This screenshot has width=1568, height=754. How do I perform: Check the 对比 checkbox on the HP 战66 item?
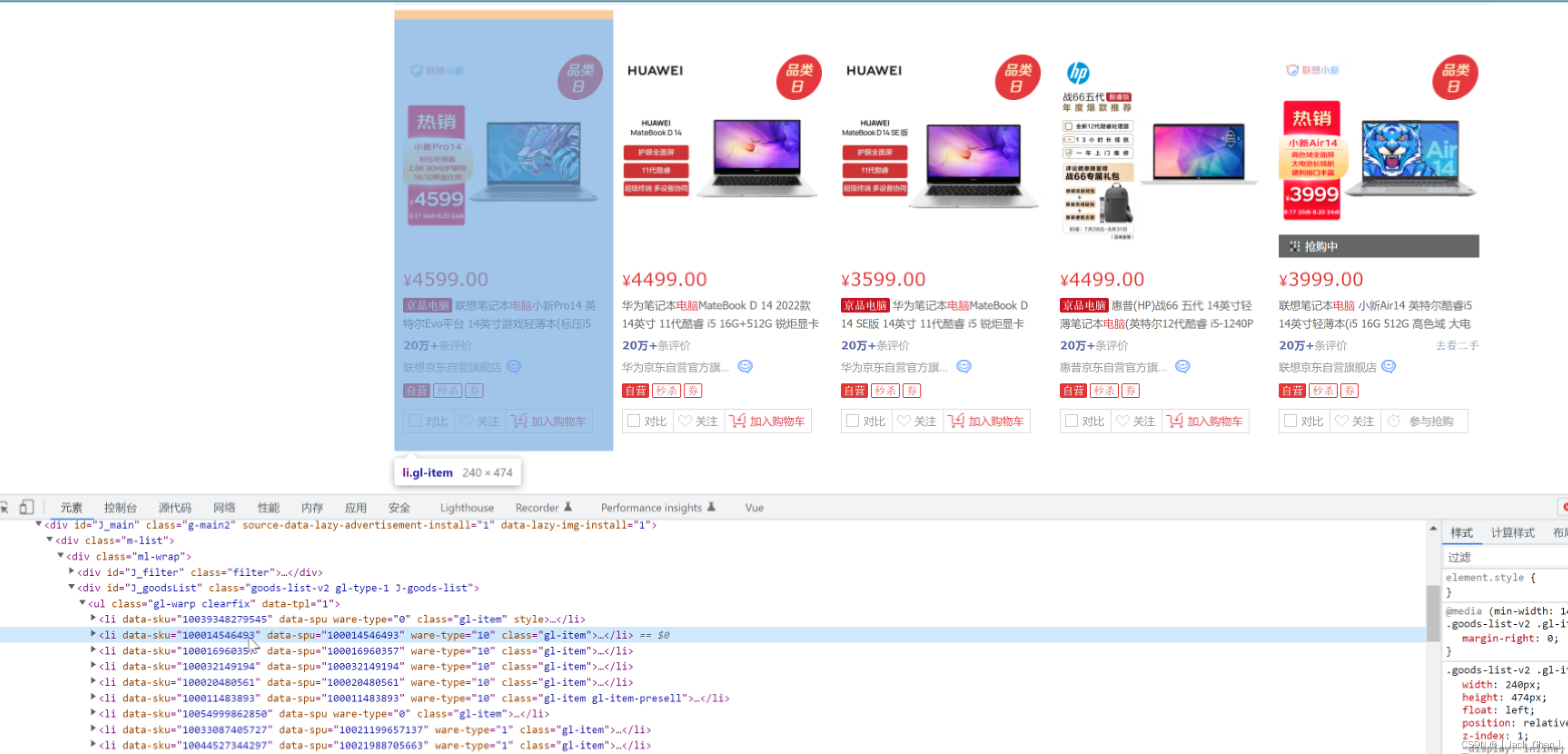point(1071,421)
